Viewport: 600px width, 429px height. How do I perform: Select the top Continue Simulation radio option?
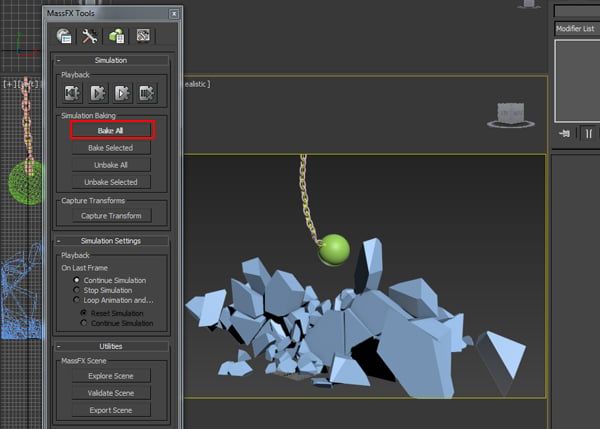click(77, 280)
